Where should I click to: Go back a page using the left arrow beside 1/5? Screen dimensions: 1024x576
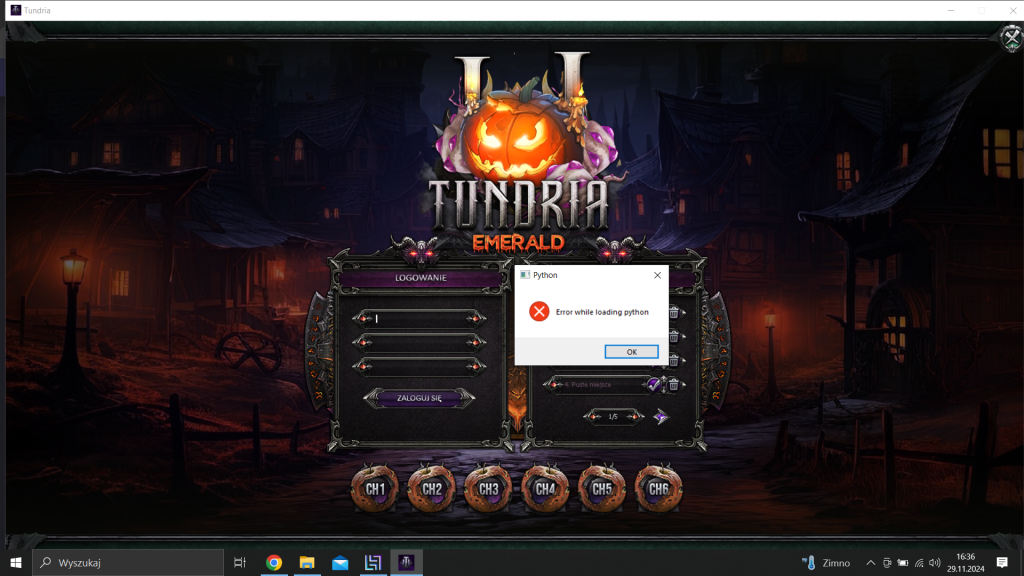click(593, 417)
